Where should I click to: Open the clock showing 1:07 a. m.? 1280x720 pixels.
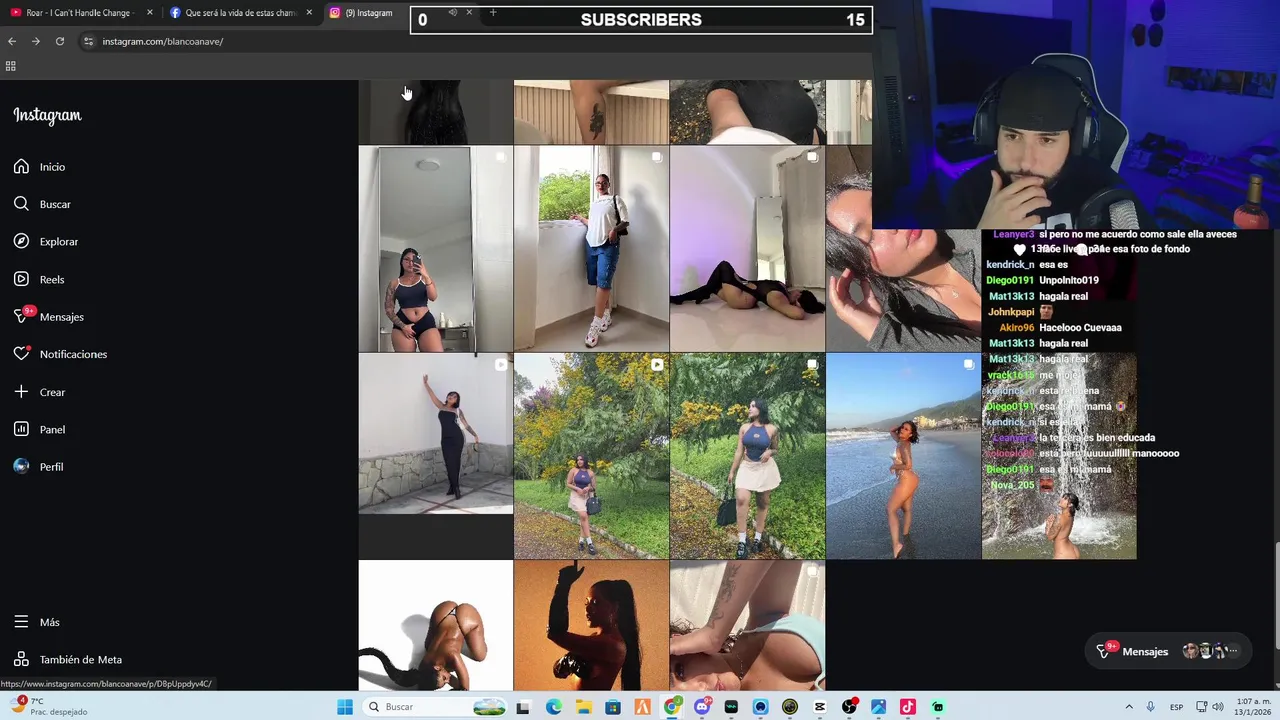click(x=1254, y=707)
